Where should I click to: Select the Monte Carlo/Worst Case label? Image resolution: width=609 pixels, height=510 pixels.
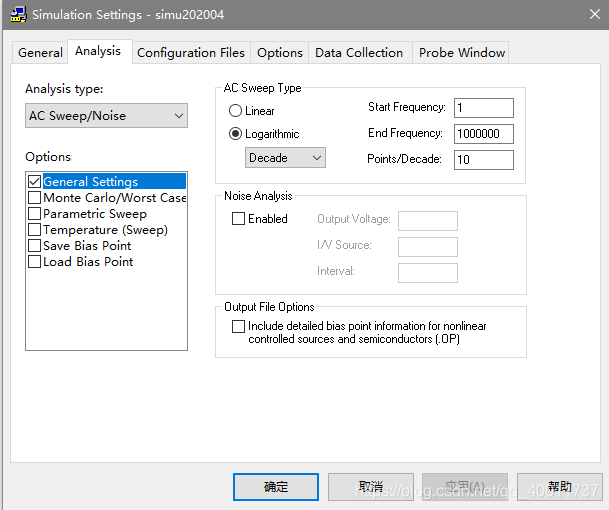point(115,197)
